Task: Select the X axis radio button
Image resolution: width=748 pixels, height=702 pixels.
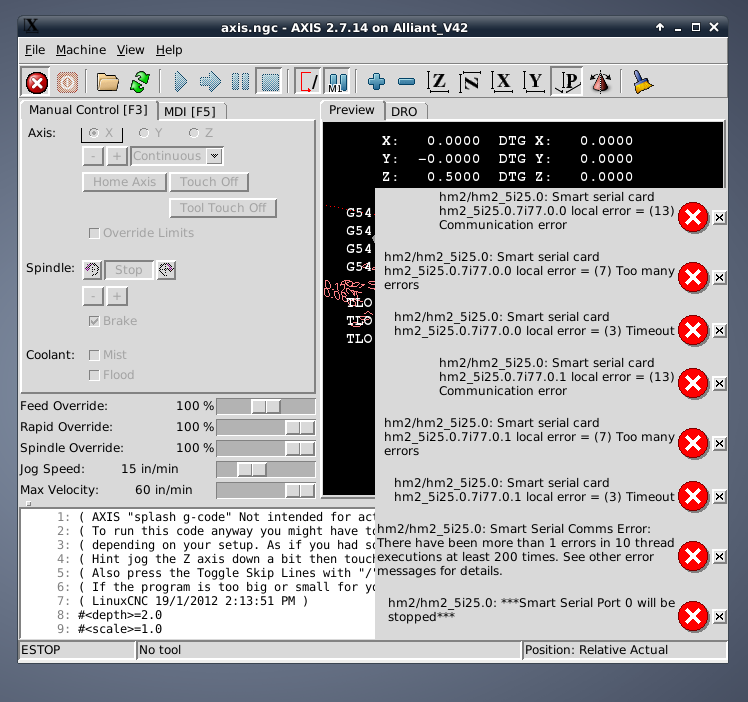Action: (x=102, y=133)
